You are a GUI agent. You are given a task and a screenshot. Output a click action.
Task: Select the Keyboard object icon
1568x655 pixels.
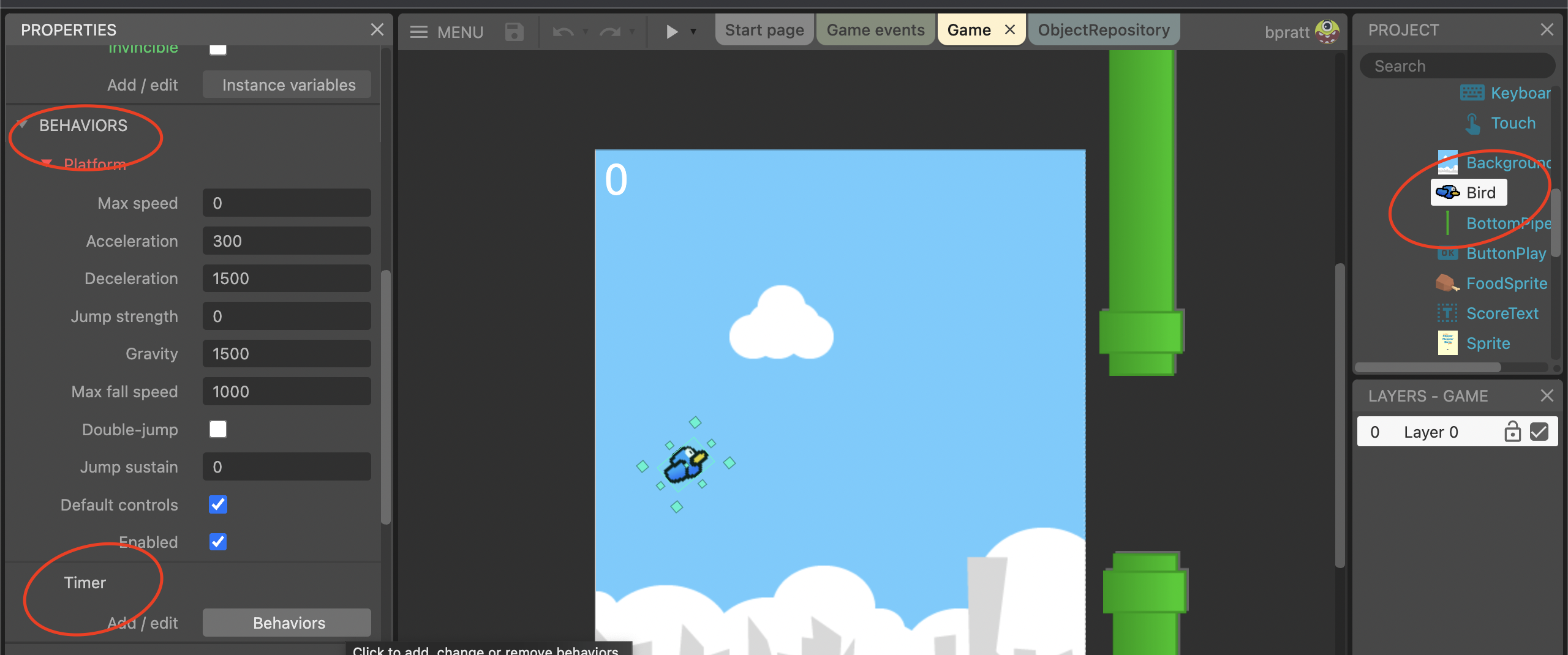point(1472,93)
